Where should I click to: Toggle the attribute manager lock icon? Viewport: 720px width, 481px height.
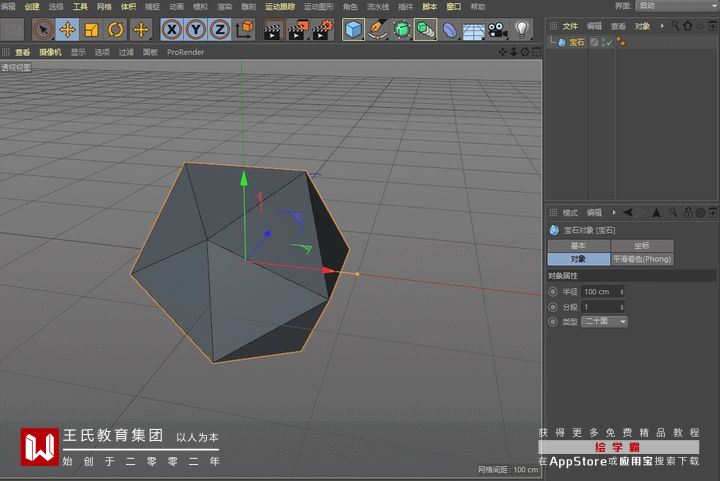coord(688,212)
